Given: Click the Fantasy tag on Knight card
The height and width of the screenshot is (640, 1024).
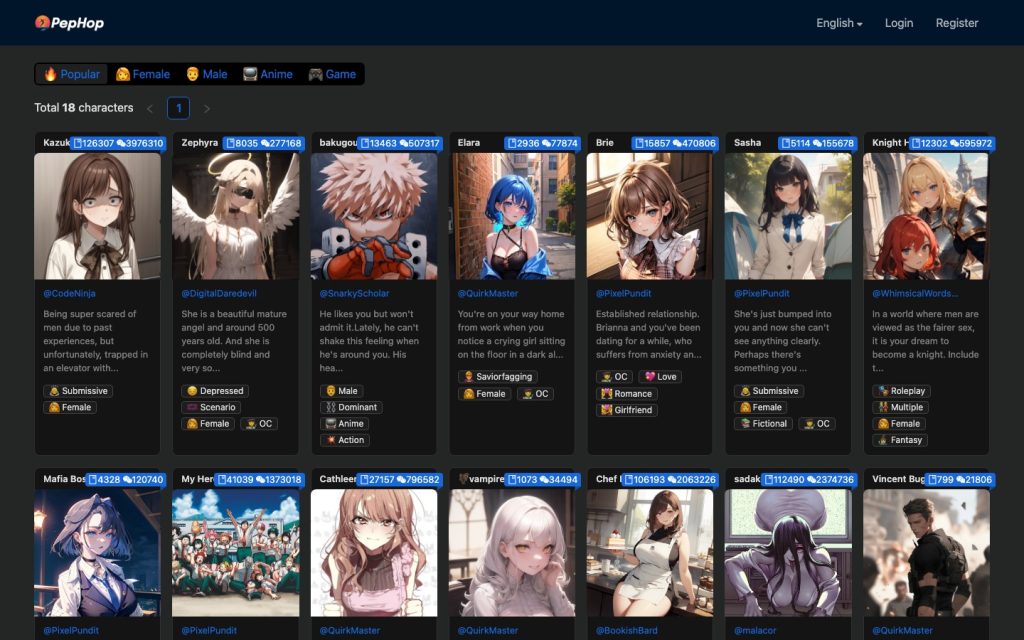Looking at the screenshot, I should 899,440.
